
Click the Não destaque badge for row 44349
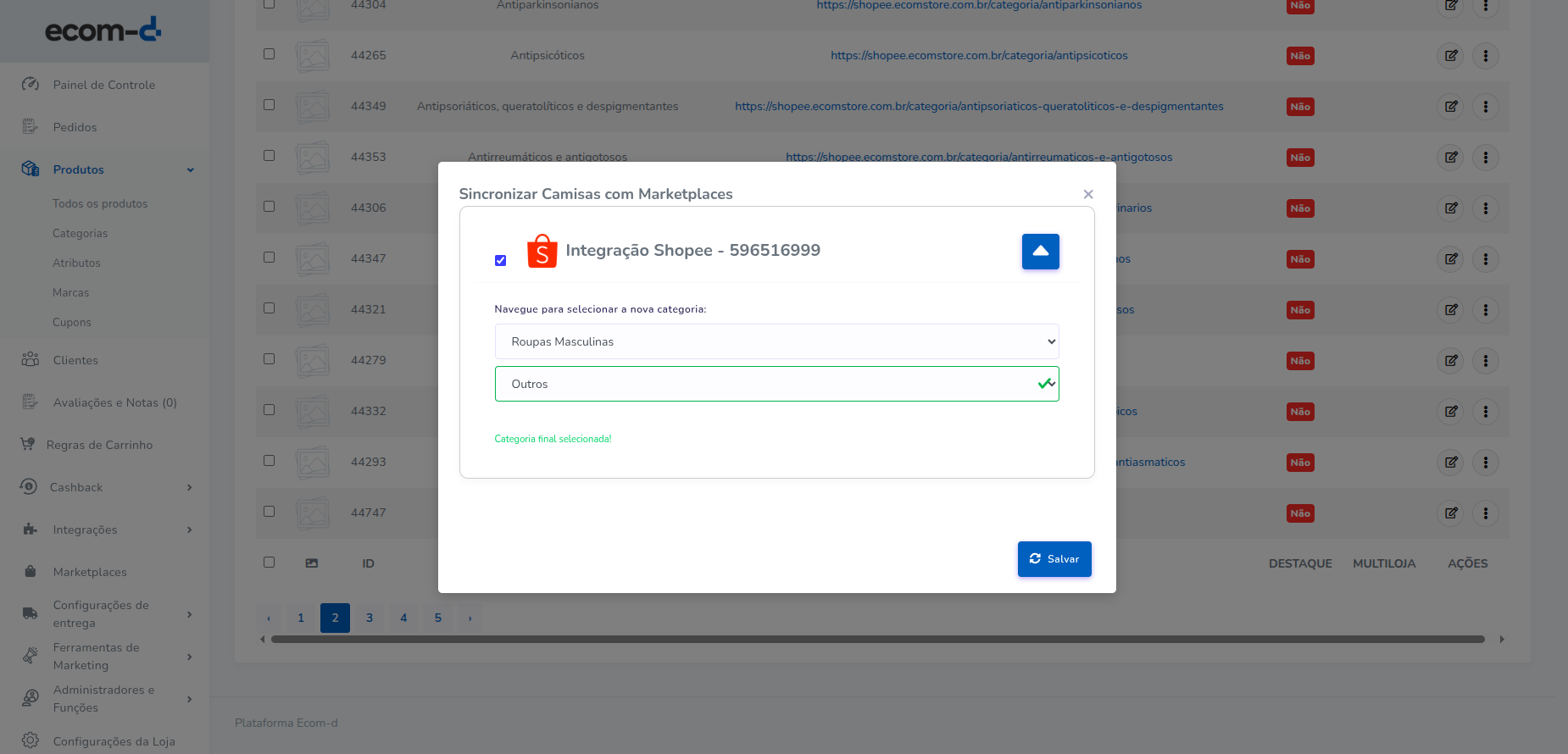[1300, 107]
